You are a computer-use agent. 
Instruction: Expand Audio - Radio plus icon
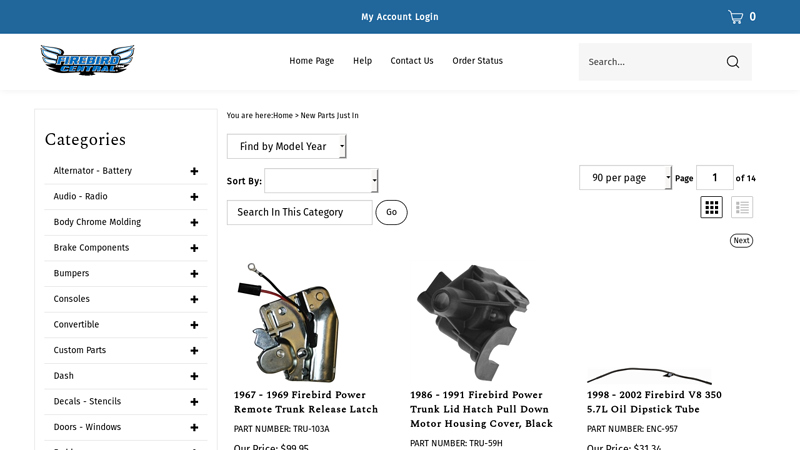coord(194,197)
